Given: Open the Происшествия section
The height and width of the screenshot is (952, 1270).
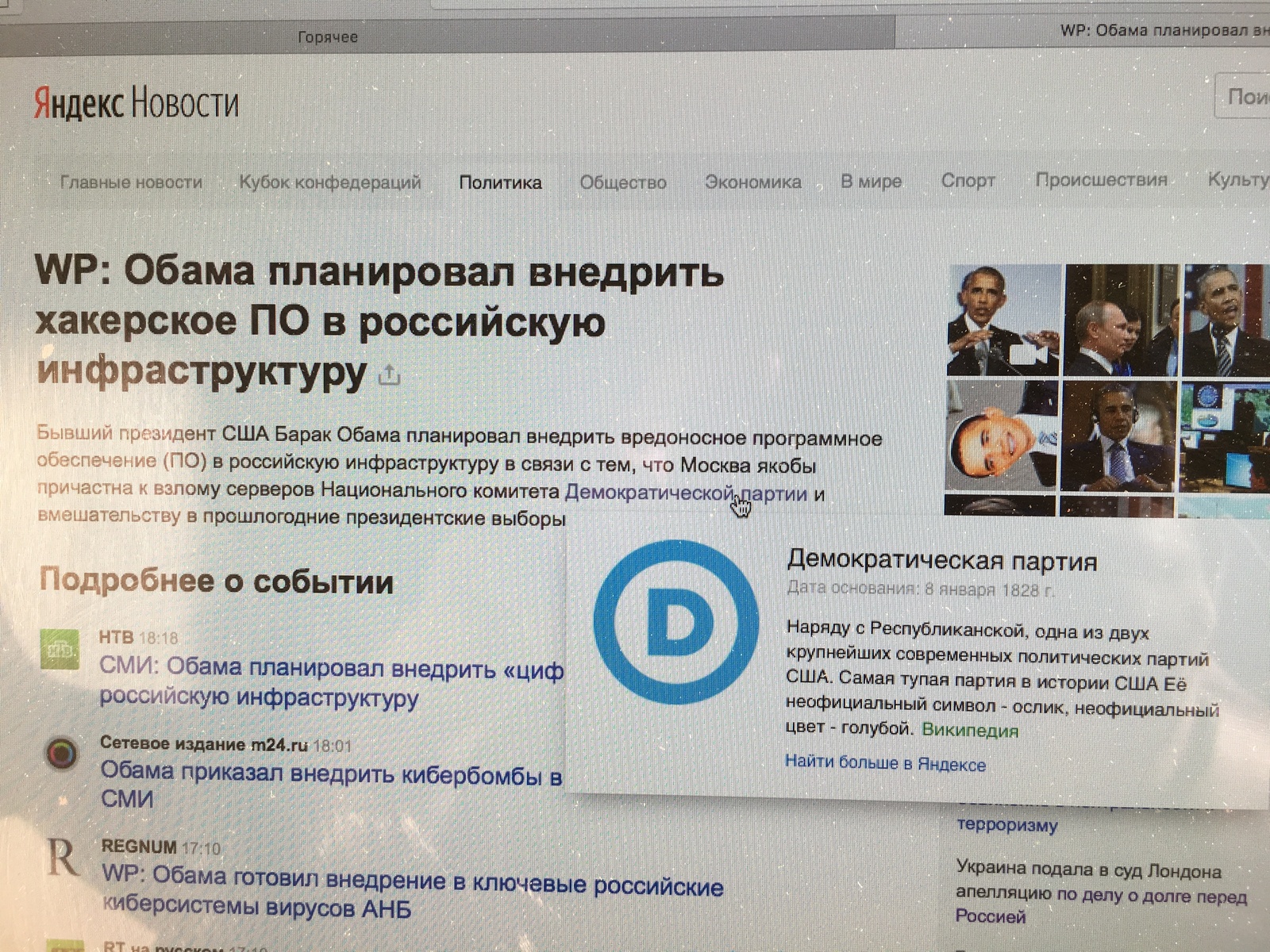Looking at the screenshot, I should (1101, 179).
